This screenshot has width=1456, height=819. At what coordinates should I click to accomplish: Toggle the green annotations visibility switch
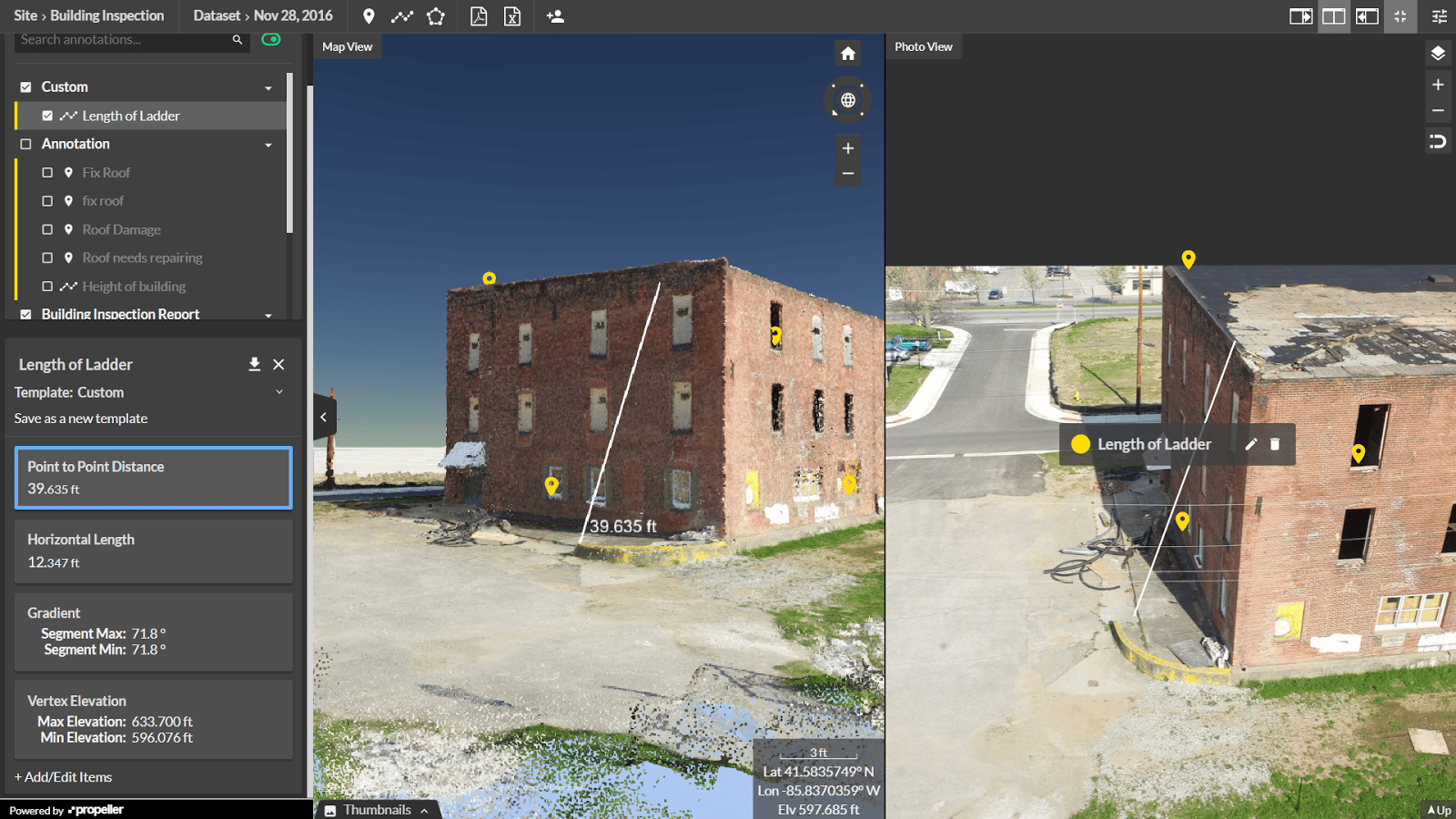pyautogui.click(x=271, y=39)
